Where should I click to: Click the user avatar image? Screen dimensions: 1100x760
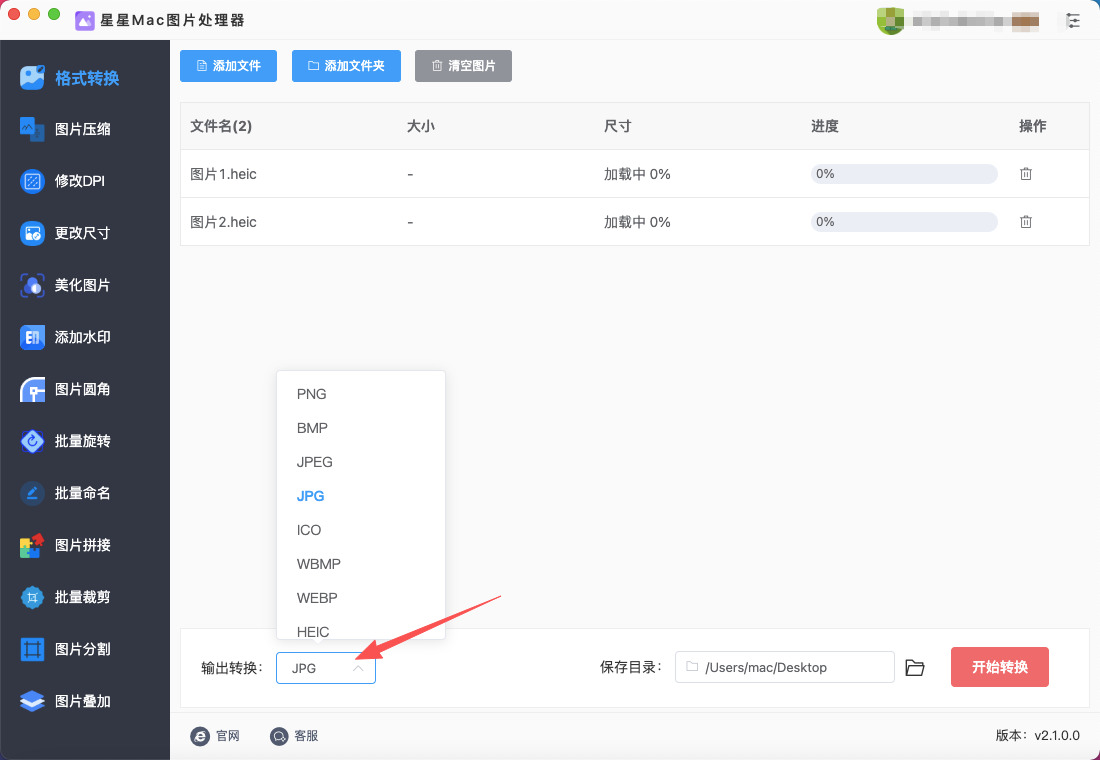coord(890,21)
